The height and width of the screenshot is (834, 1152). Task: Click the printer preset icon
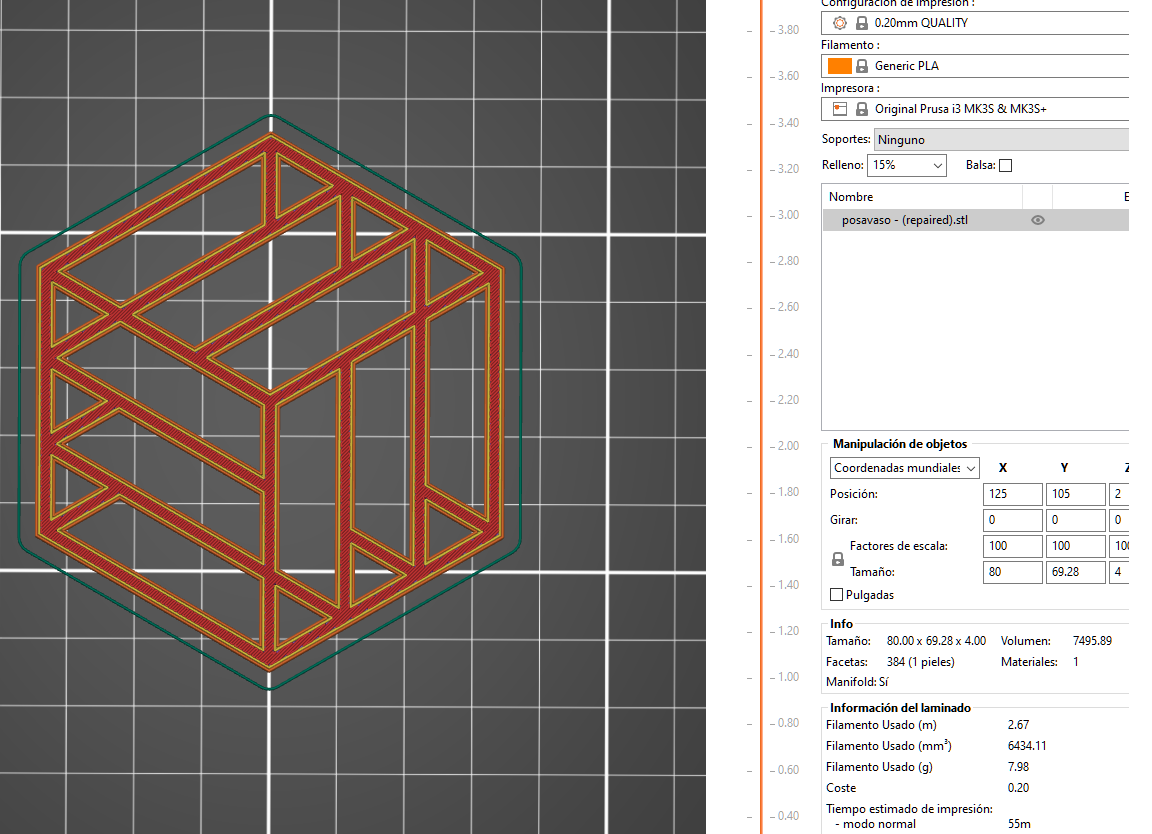tap(839, 109)
